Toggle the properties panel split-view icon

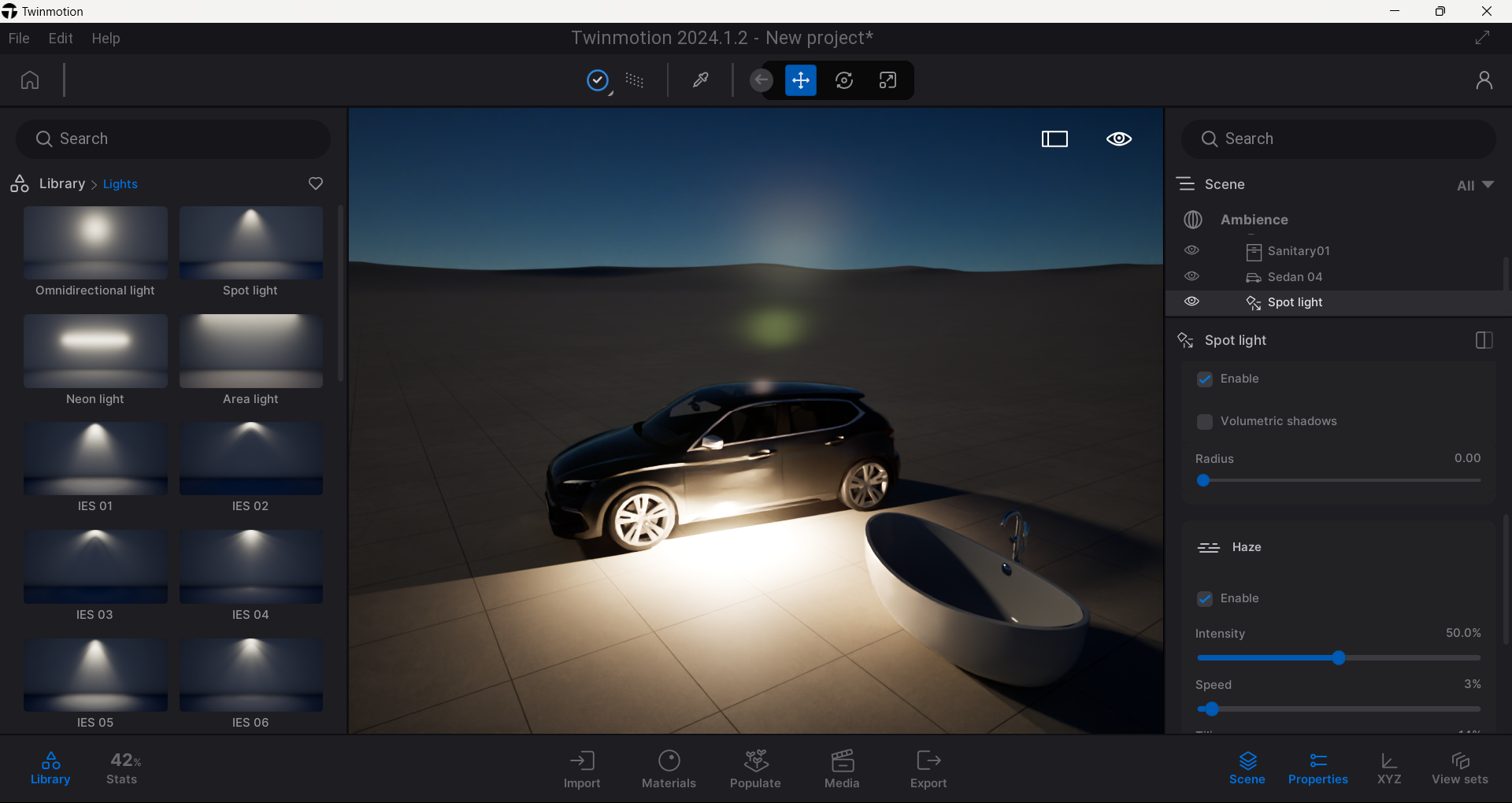pyautogui.click(x=1484, y=340)
